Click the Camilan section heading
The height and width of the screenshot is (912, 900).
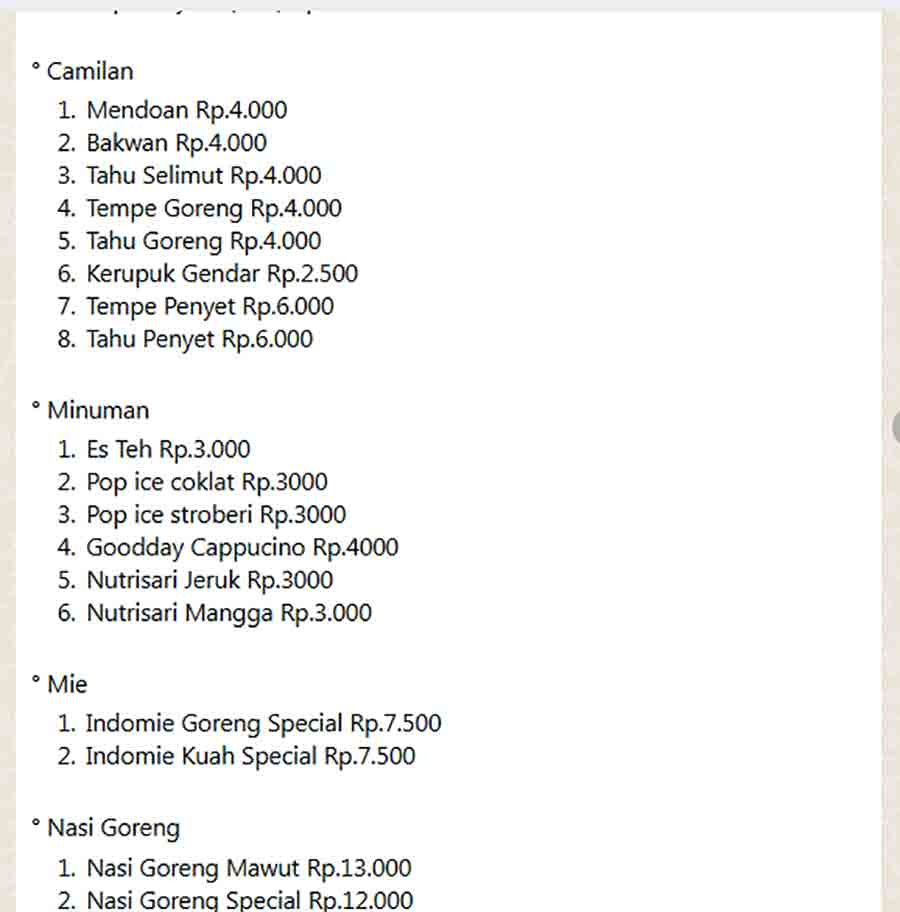[x=89, y=71]
